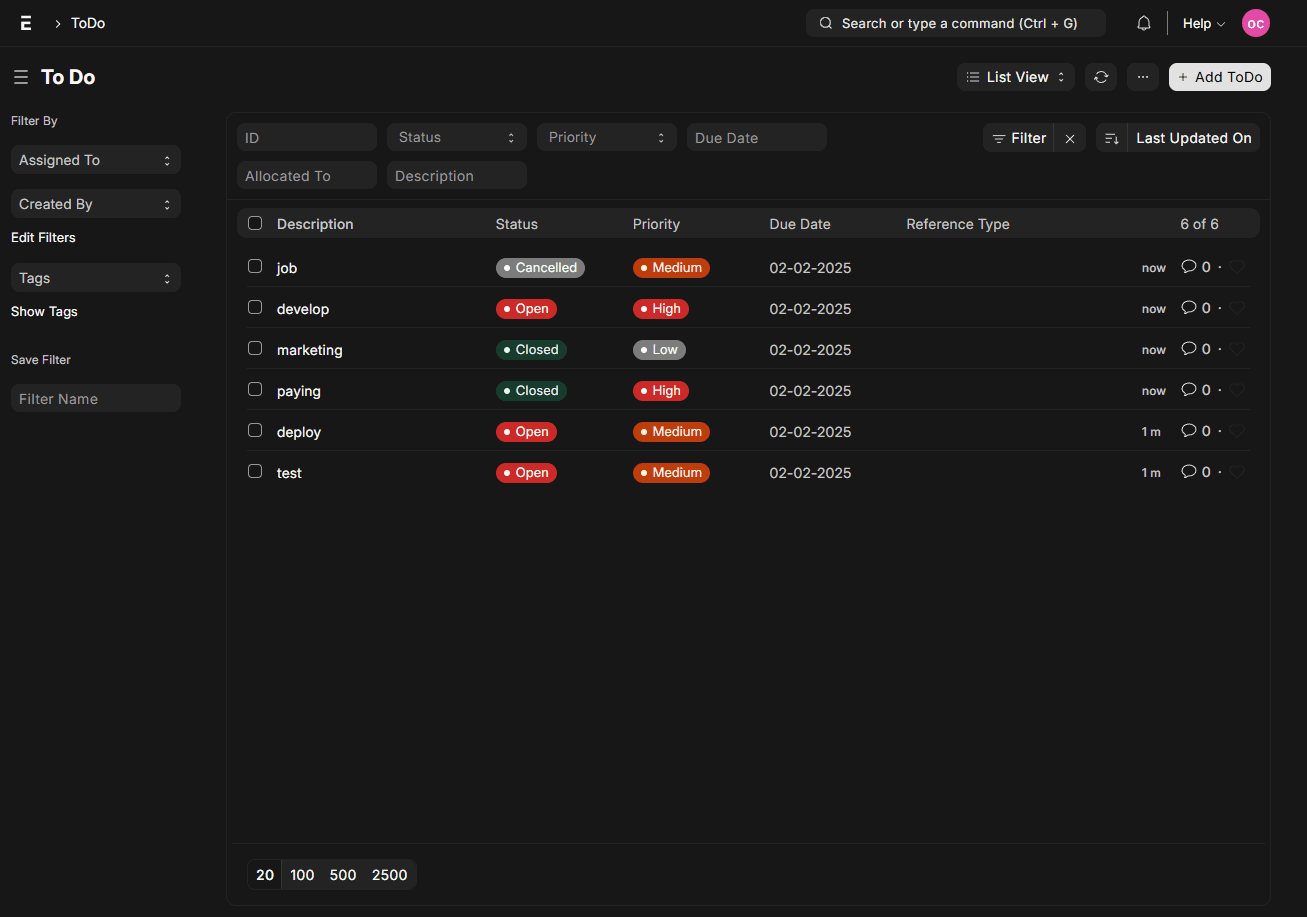
Task: Open the paying todo
Action: pos(299,391)
